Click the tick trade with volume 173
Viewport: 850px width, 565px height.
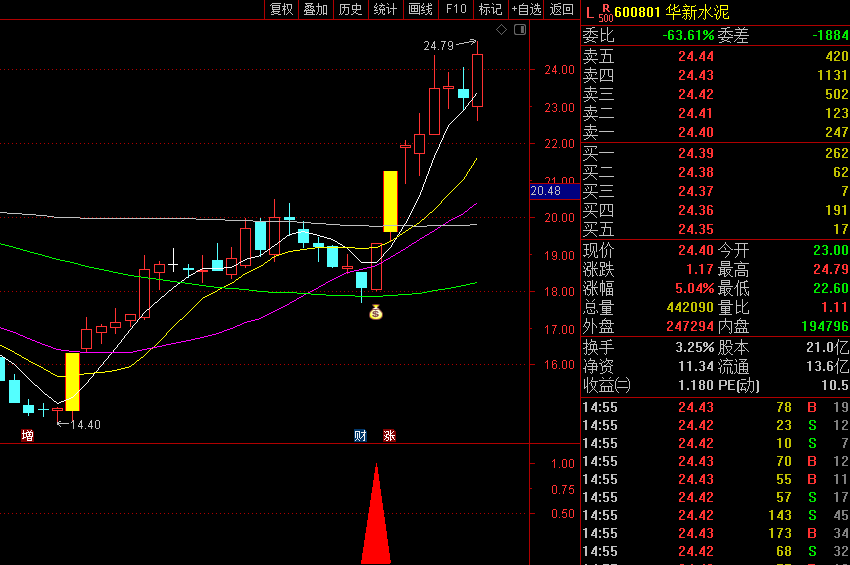780,534
